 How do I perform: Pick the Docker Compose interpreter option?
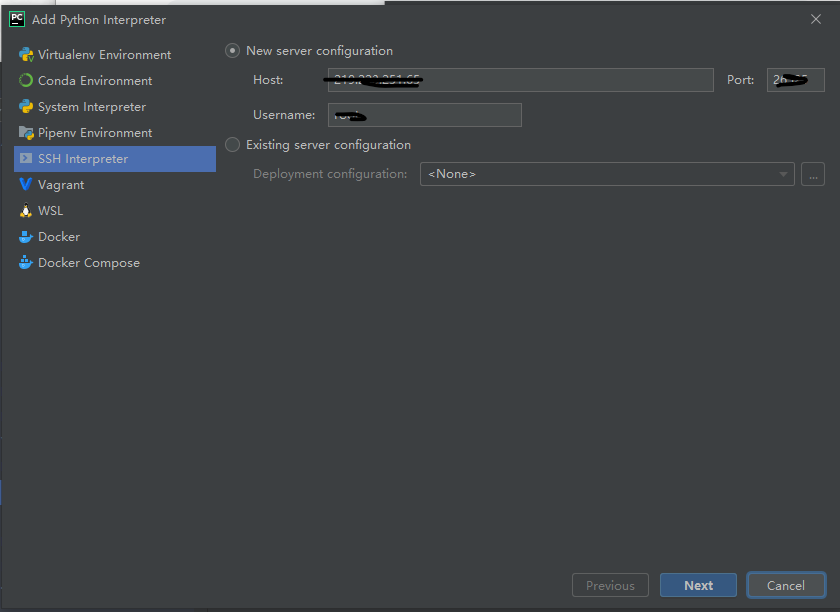[115, 263]
